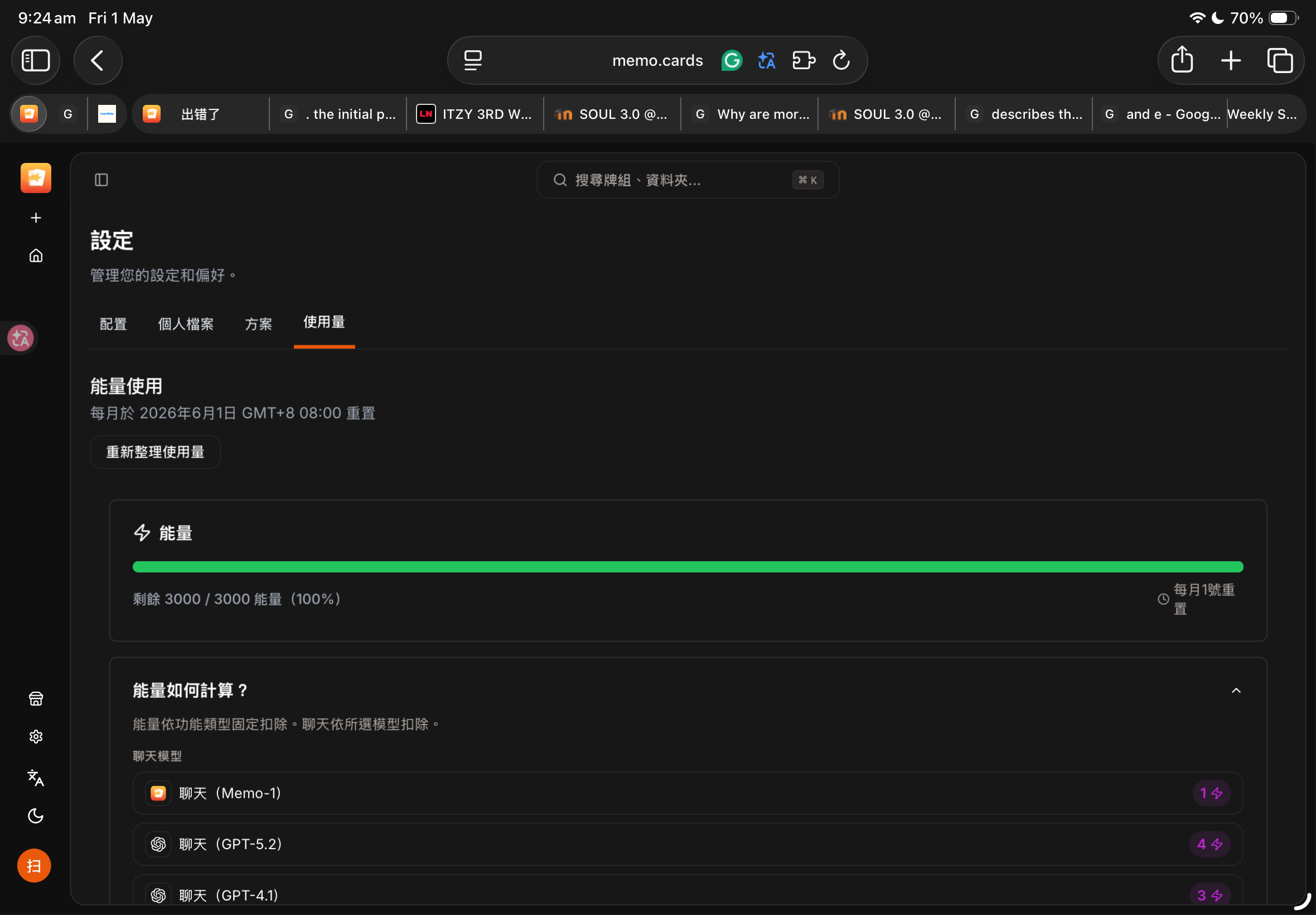Open the 個人檔案 tab

tap(186, 324)
